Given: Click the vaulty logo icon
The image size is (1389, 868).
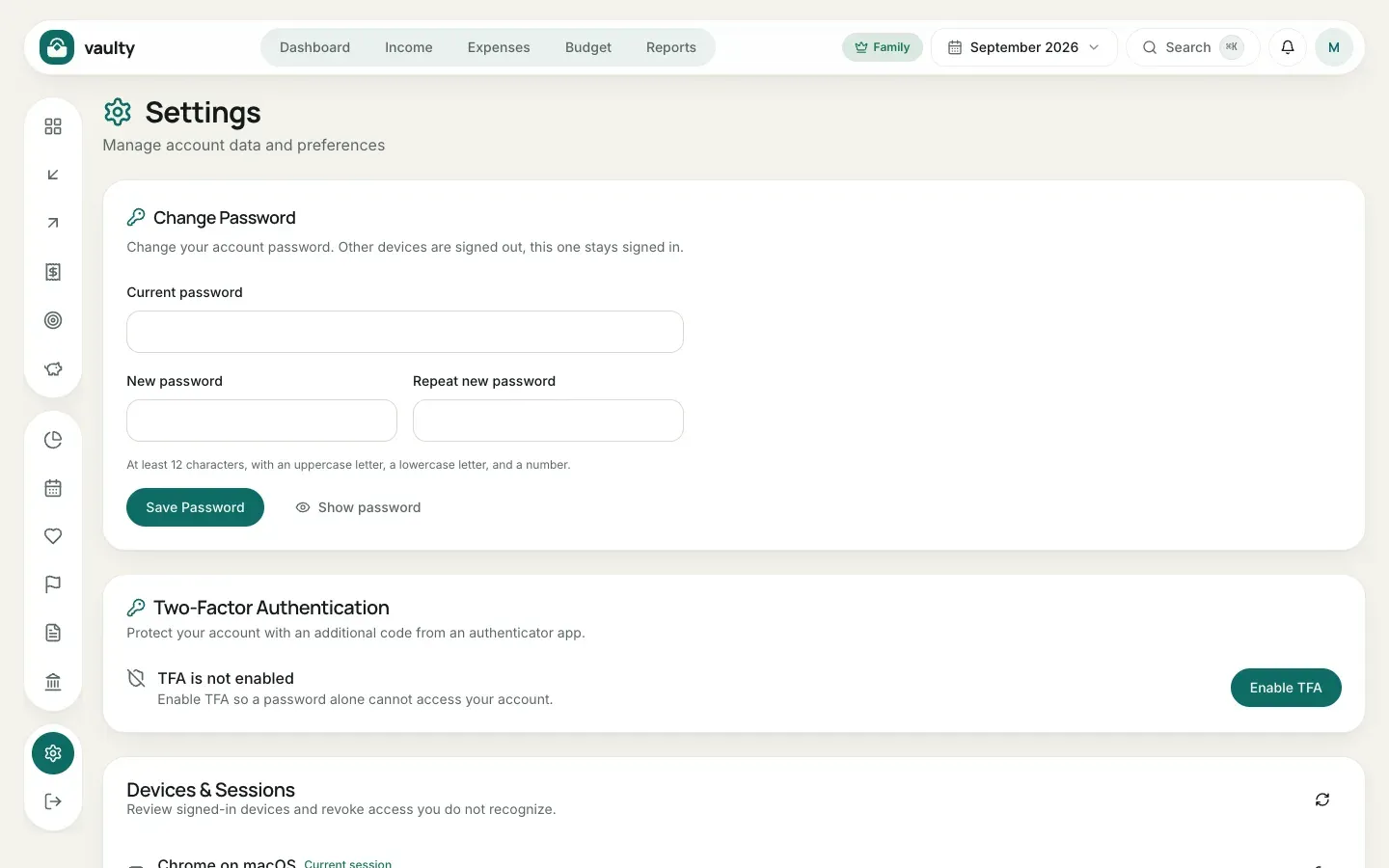Looking at the screenshot, I should tap(57, 47).
